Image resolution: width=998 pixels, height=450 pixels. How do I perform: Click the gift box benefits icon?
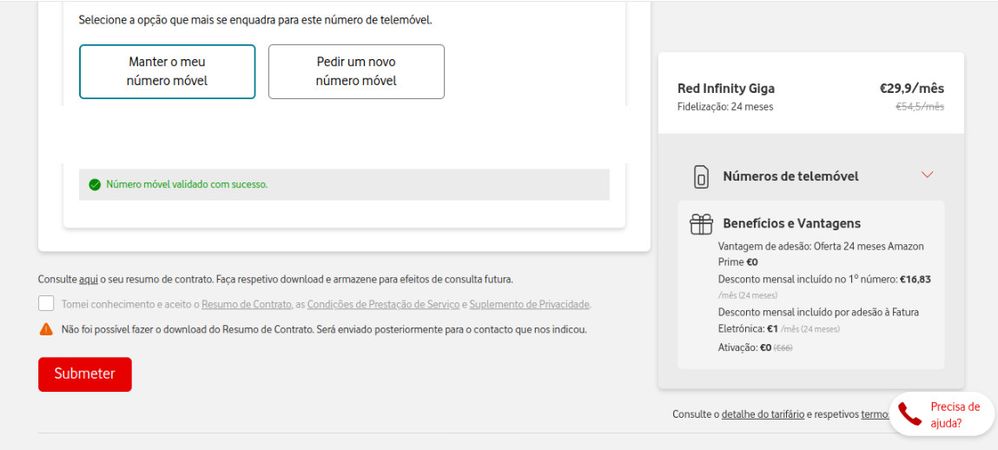click(x=701, y=224)
